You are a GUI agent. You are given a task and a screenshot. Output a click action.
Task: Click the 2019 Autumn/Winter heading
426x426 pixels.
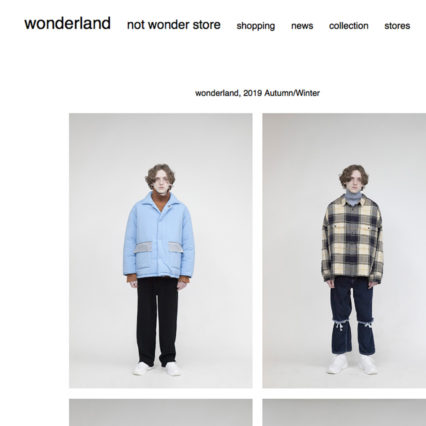[257, 93]
